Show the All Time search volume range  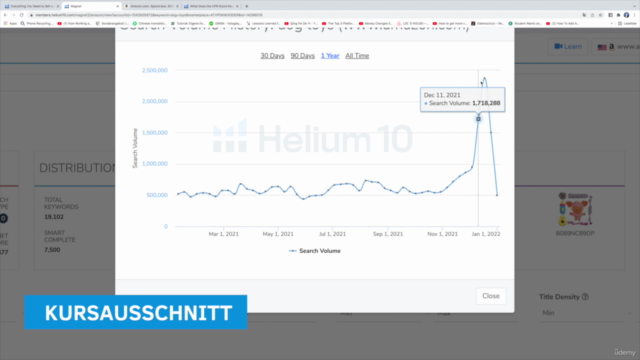[x=357, y=56]
